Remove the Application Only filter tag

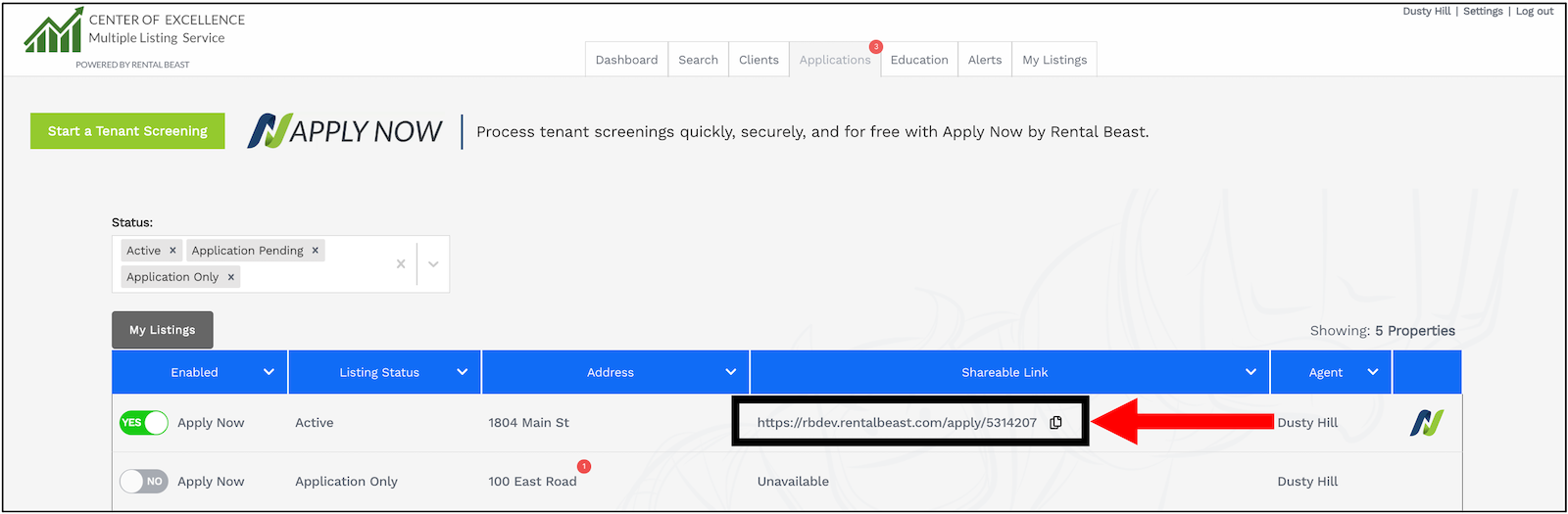tap(231, 277)
